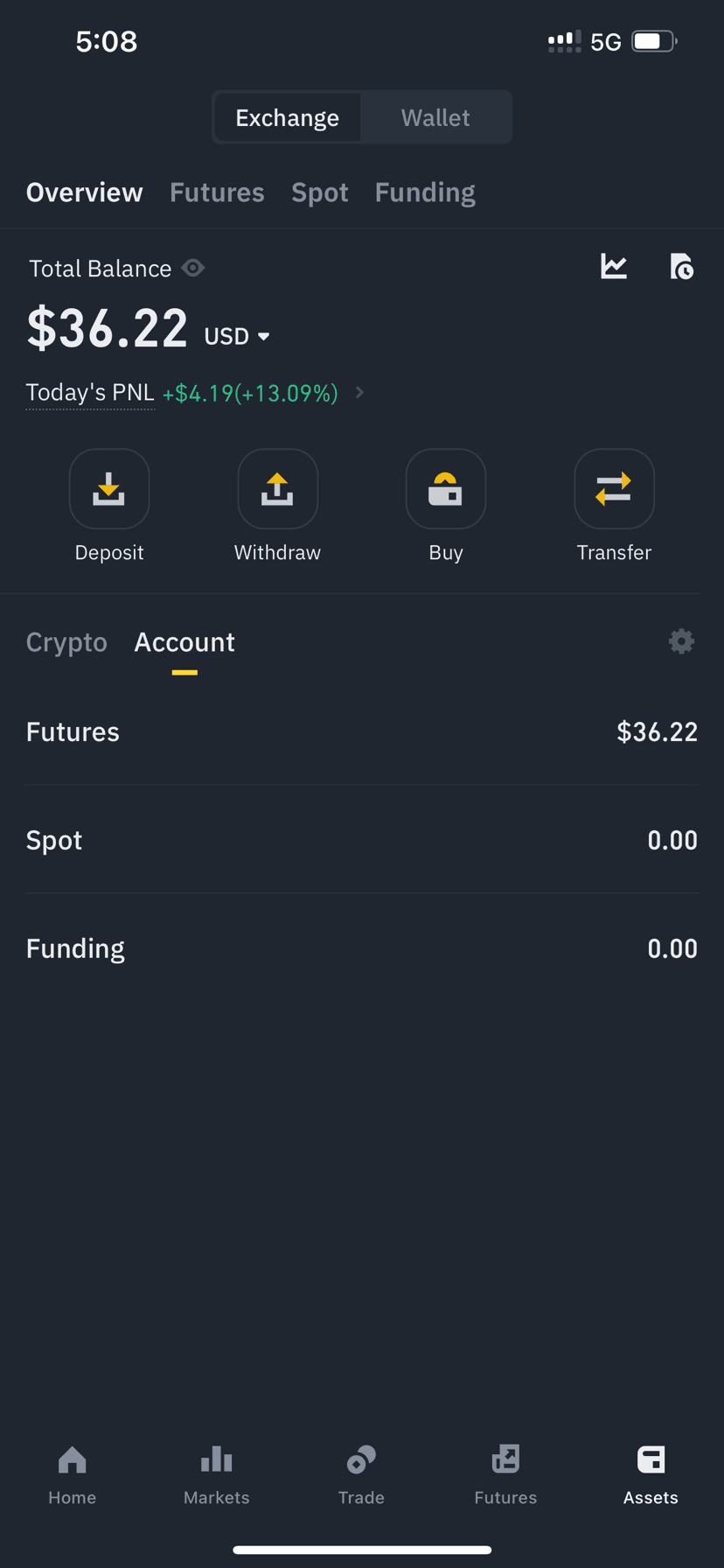
Task: Open the account list settings gear
Action: 681,641
